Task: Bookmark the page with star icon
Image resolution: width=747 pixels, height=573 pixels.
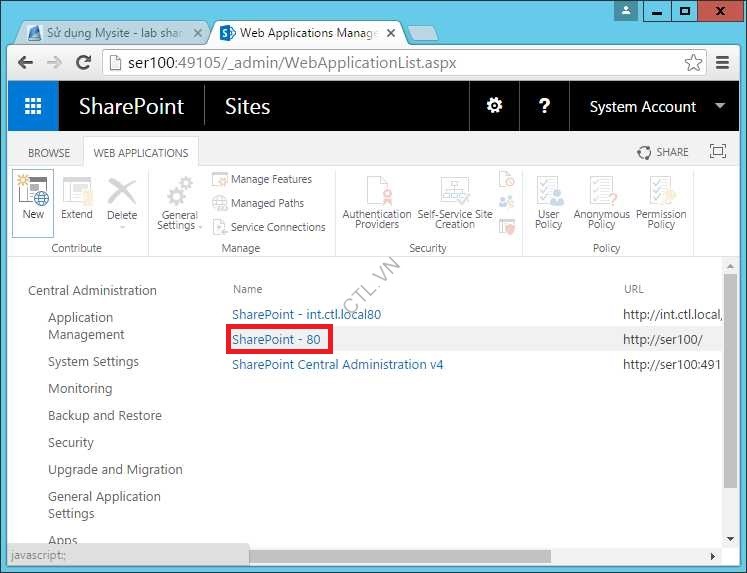Action: pos(693,62)
